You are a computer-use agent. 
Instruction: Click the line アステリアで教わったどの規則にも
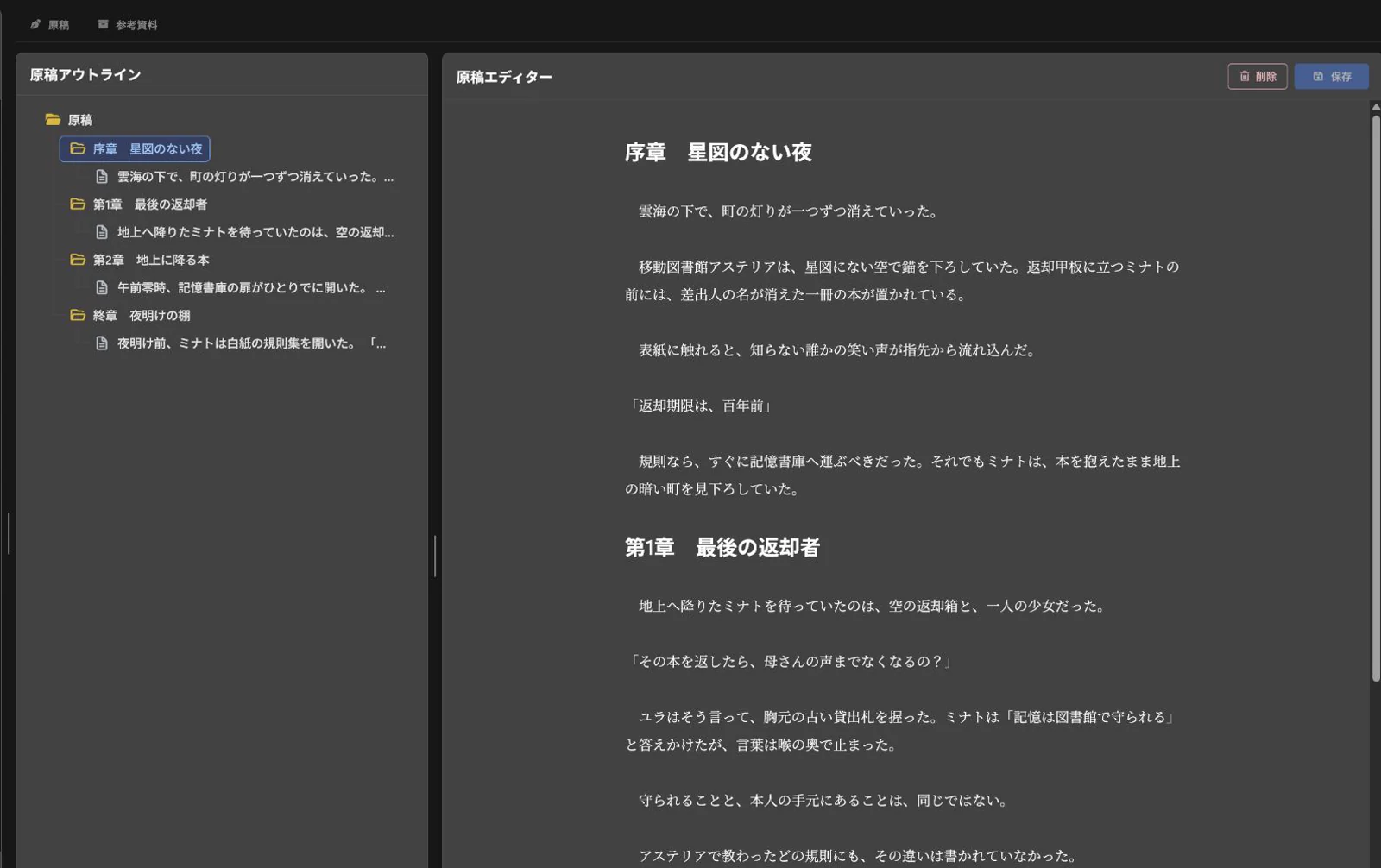[859, 856]
